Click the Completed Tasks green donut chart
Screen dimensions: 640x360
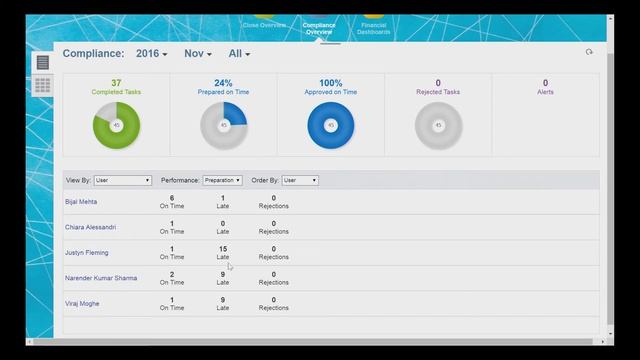[116, 125]
